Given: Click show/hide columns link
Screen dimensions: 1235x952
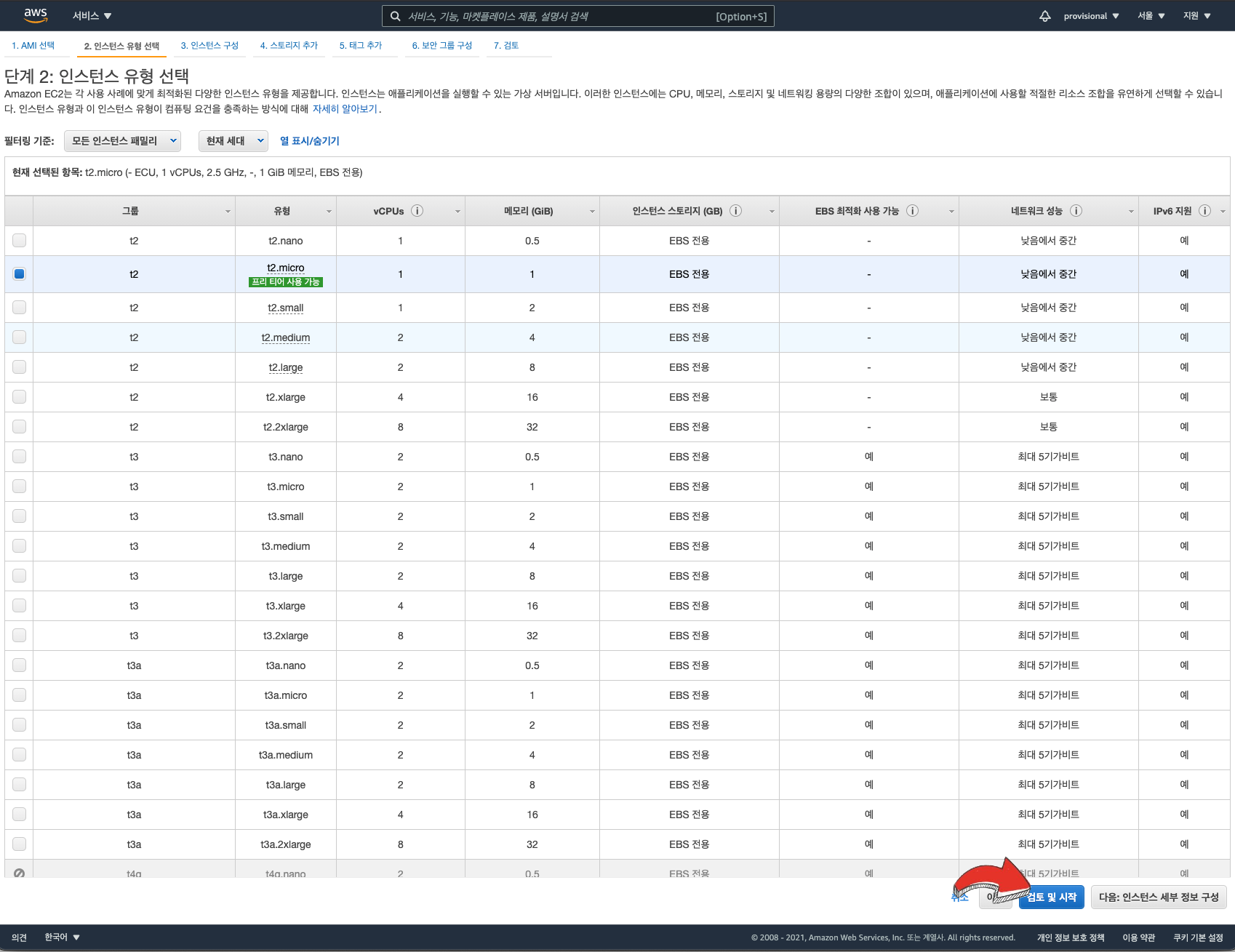Looking at the screenshot, I should pos(310,141).
